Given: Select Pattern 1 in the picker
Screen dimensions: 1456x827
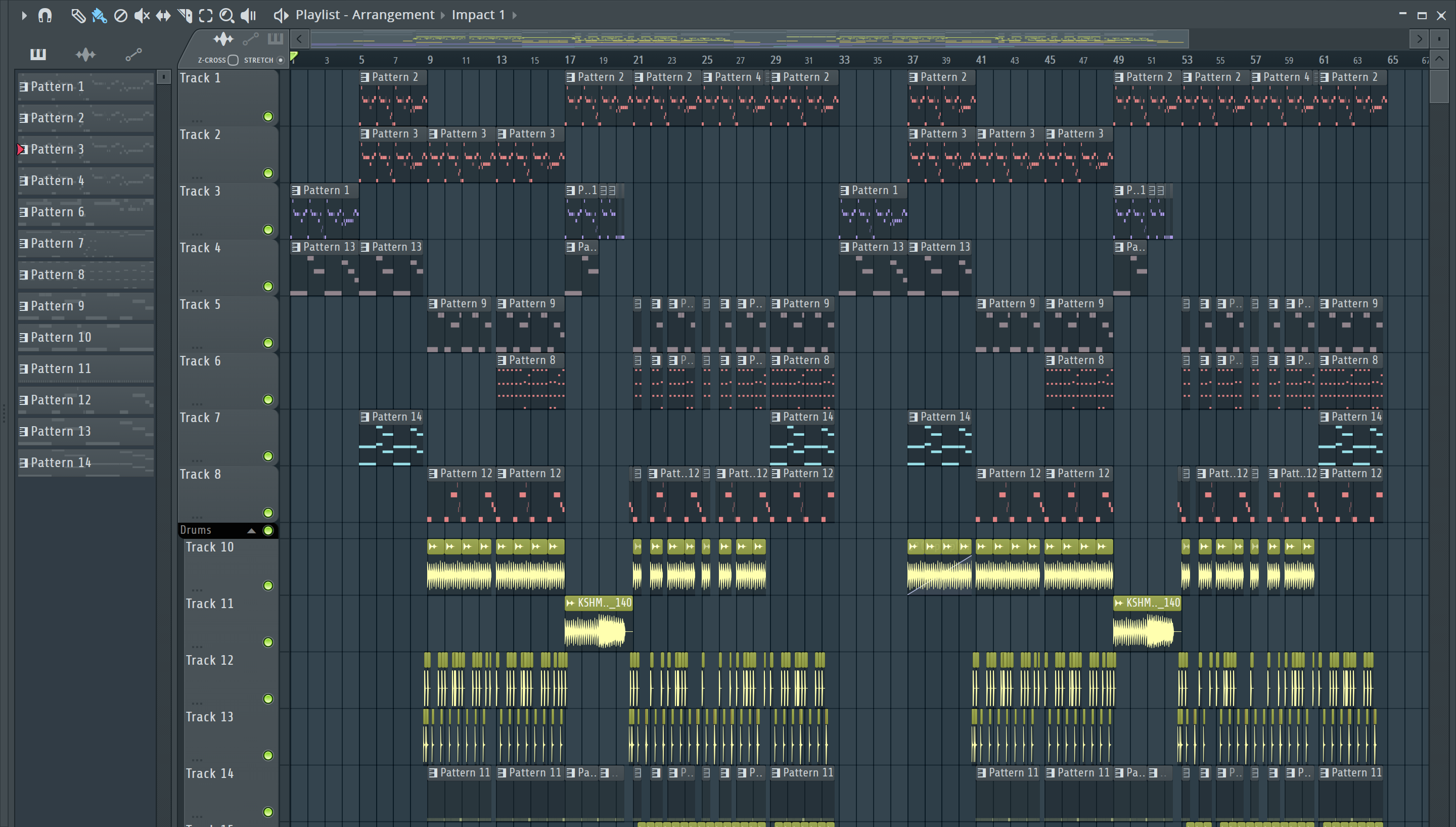Looking at the screenshot, I should tap(86, 86).
